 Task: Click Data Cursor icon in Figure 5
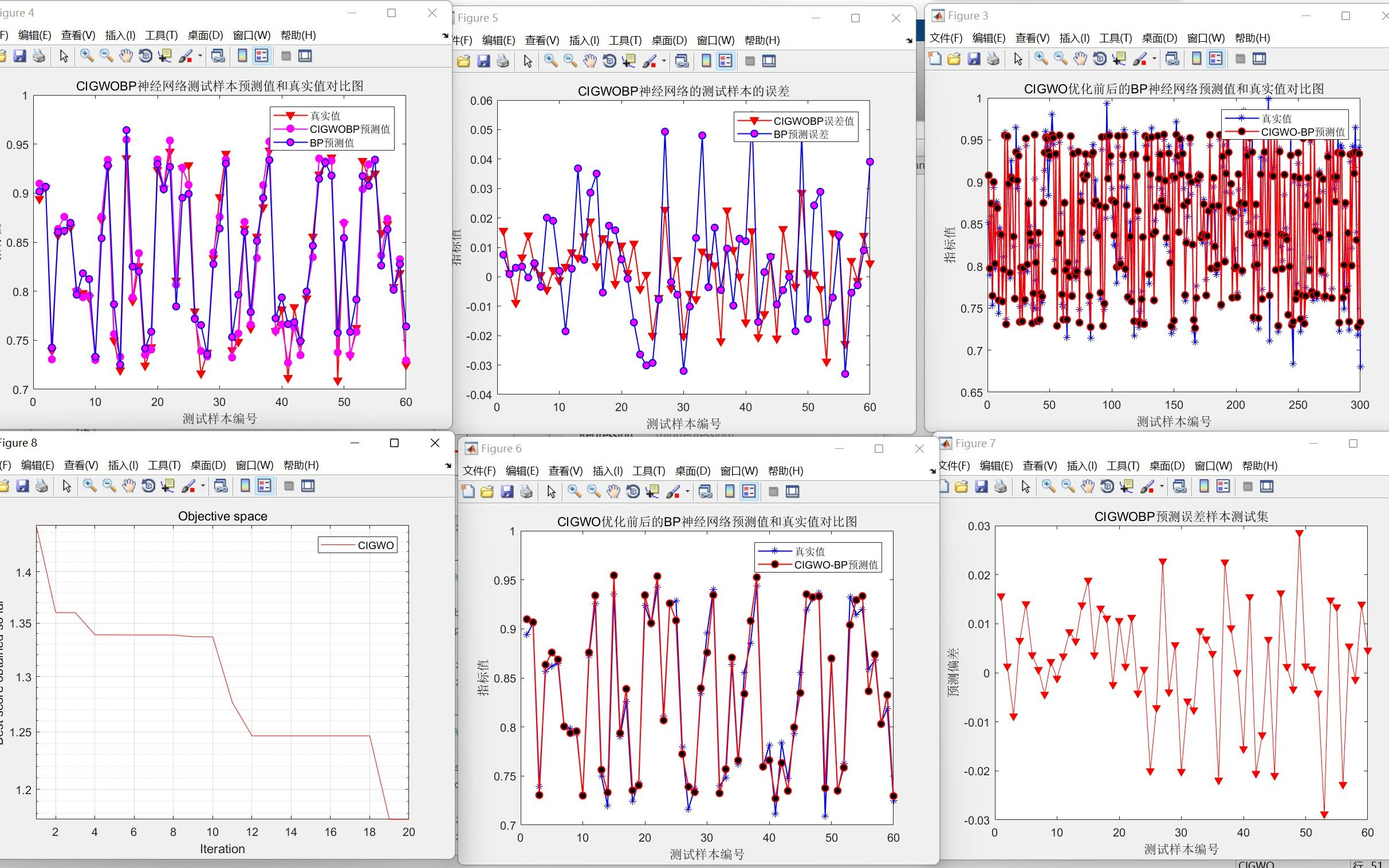[629, 61]
